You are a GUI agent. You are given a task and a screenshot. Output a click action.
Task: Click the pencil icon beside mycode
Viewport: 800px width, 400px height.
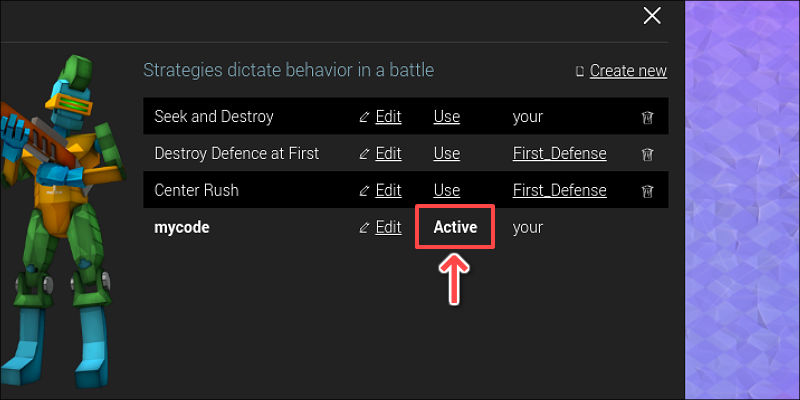364,228
